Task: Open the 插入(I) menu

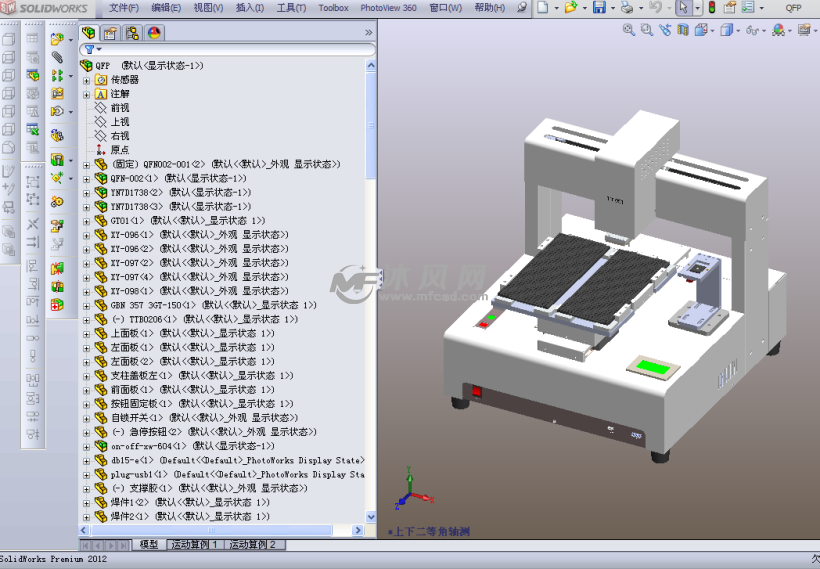Action: pos(250,8)
